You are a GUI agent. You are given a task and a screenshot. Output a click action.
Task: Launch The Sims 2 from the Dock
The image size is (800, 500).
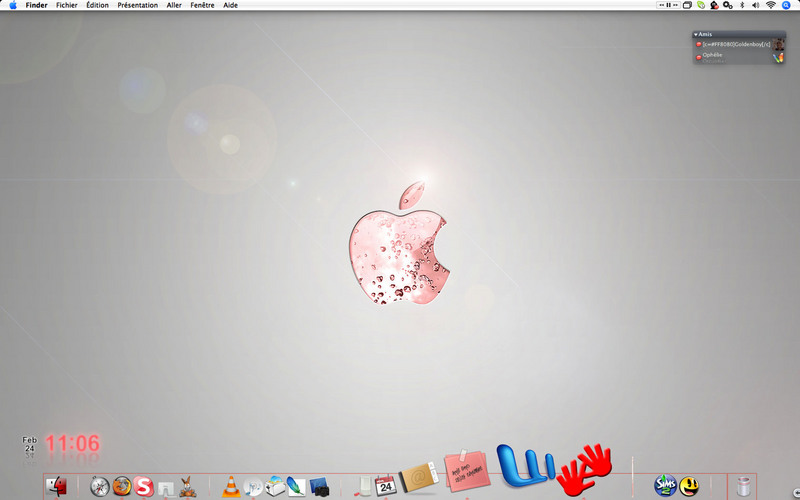[x=665, y=486]
